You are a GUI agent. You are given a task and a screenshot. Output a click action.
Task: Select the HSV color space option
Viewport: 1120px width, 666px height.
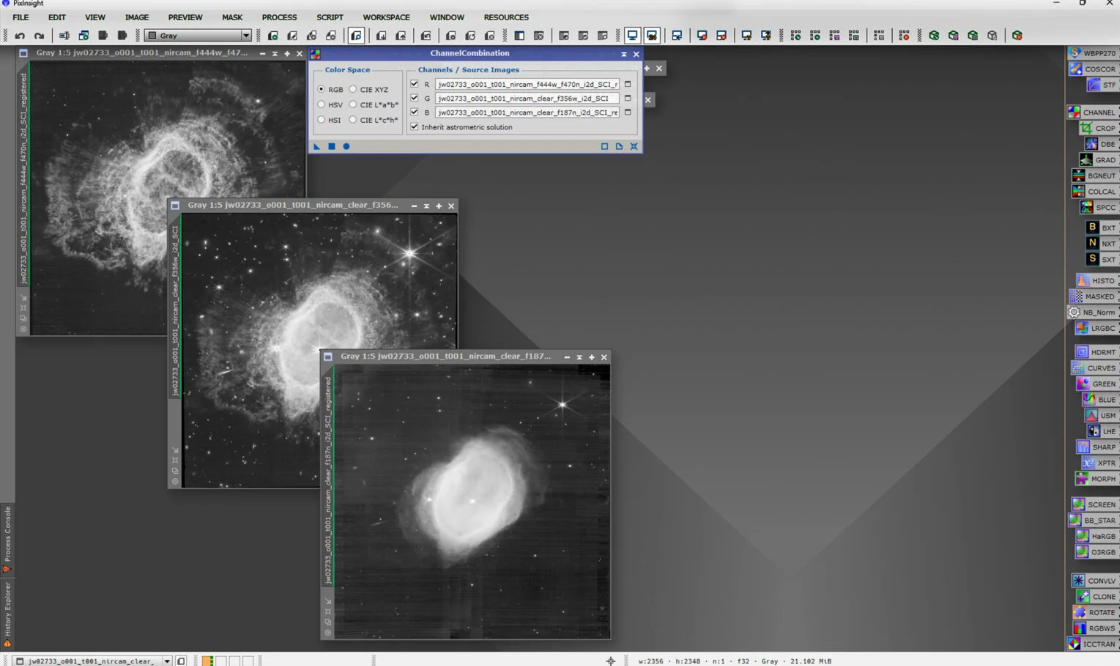point(321,105)
